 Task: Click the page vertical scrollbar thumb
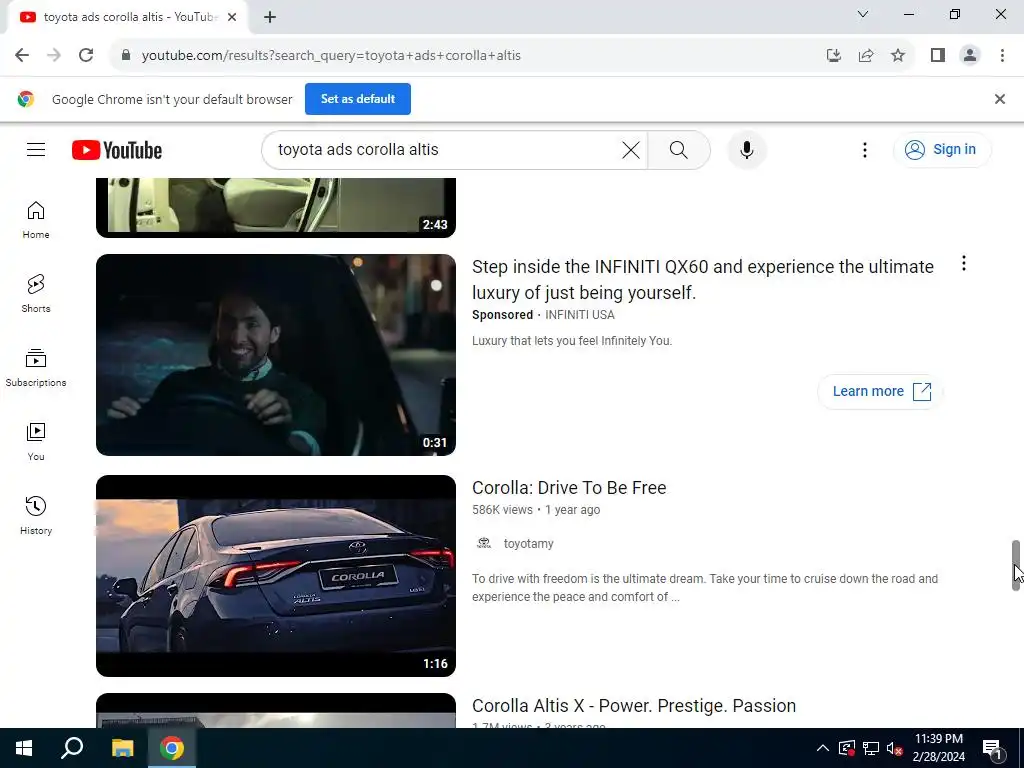coord(1016,565)
